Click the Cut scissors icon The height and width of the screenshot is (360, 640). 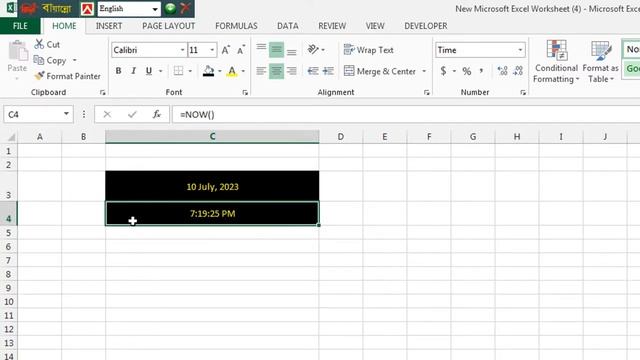(39, 44)
